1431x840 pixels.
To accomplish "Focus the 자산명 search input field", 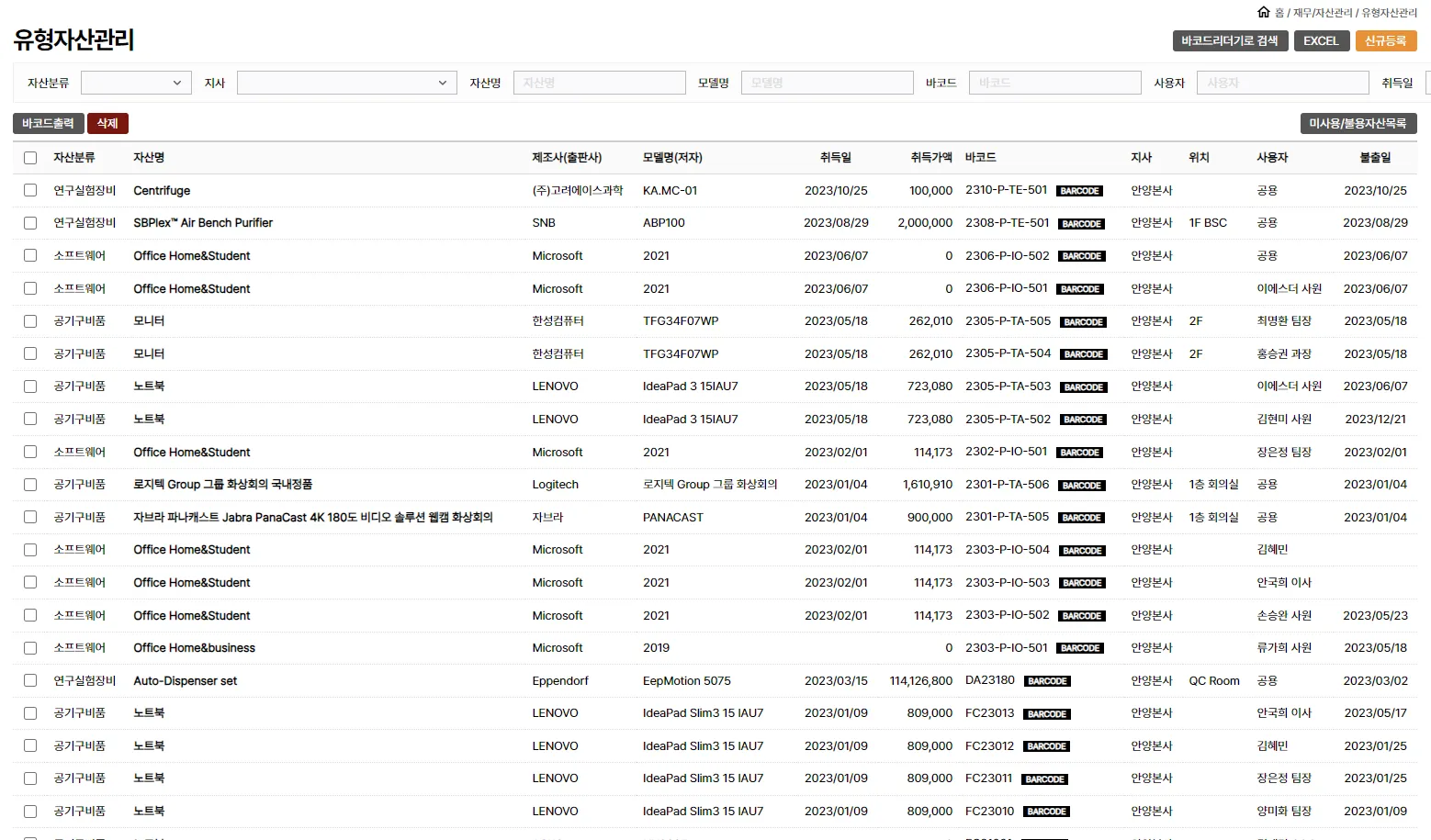I will pos(599,83).
